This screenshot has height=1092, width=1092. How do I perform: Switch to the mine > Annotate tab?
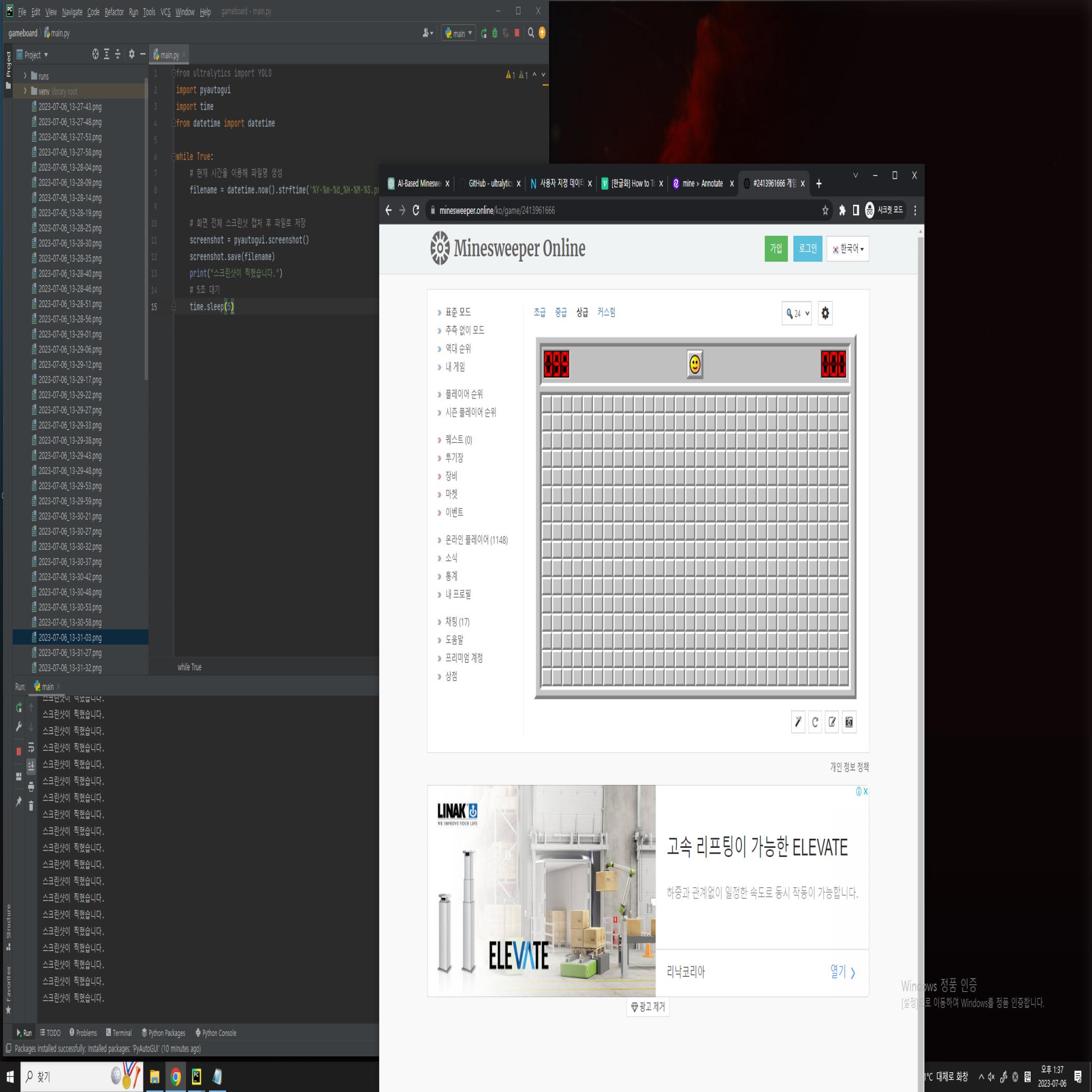click(x=703, y=184)
